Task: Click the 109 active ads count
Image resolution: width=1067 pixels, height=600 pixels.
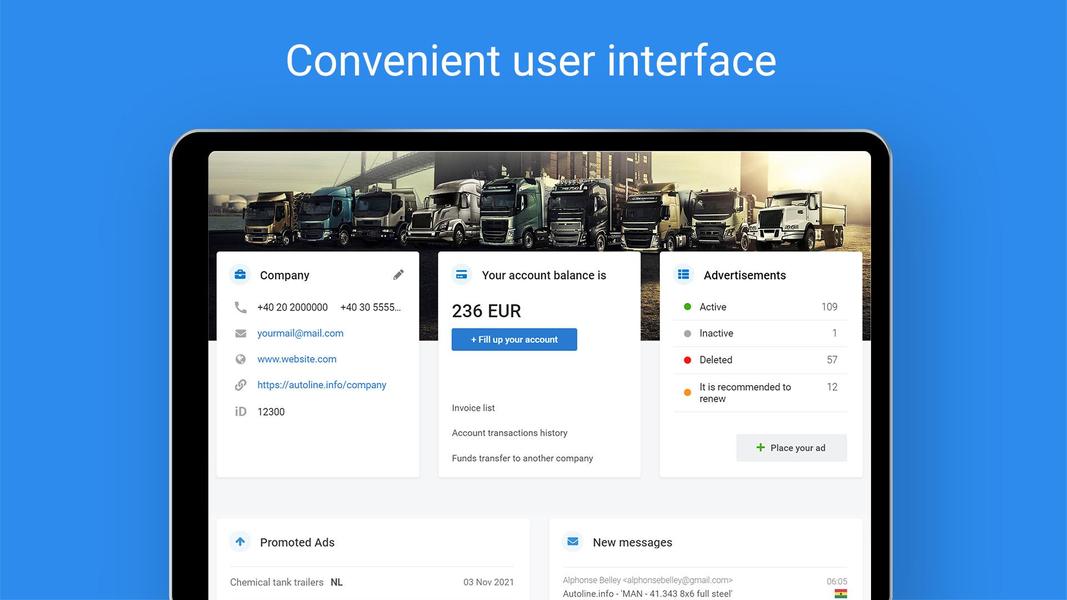Action: click(829, 307)
